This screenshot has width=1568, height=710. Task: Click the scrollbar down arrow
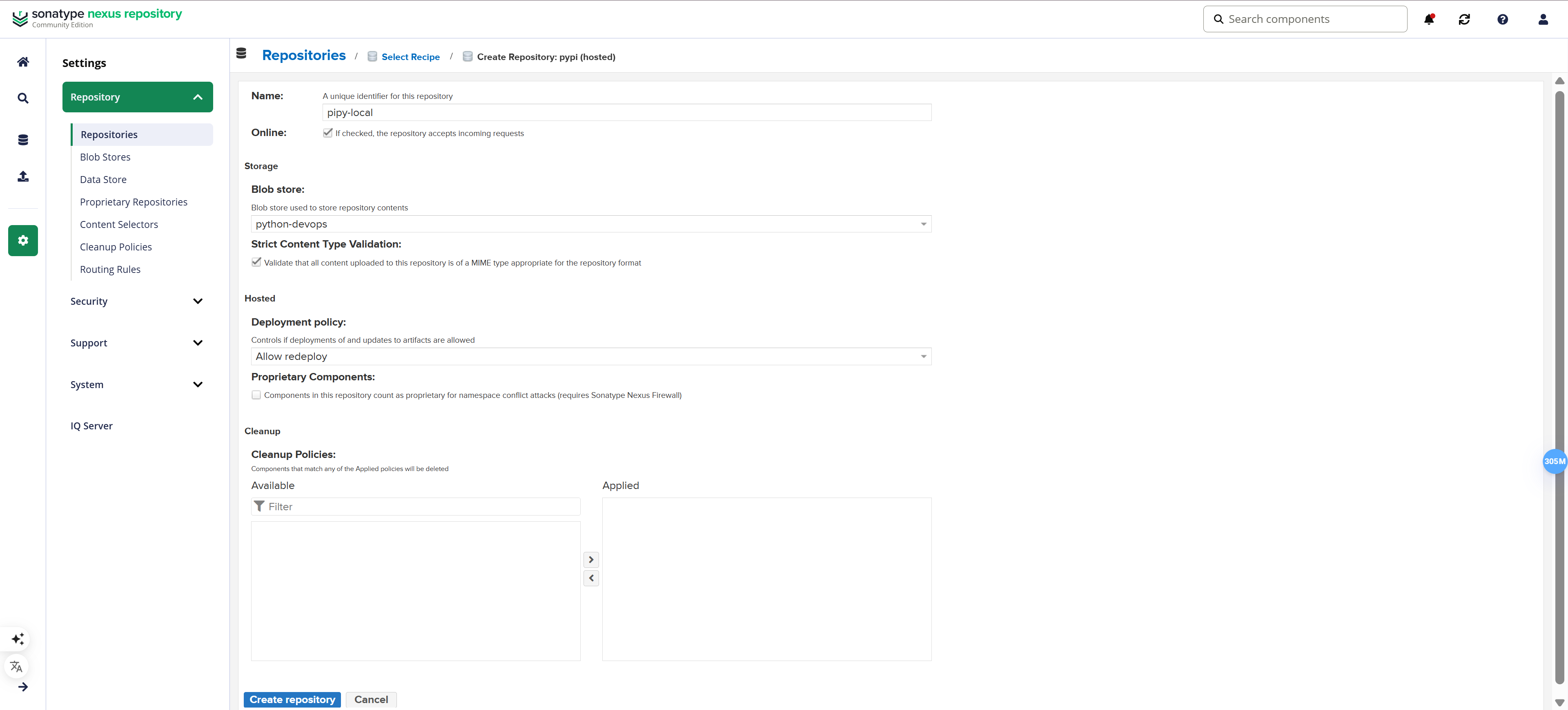click(x=1559, y=703)
